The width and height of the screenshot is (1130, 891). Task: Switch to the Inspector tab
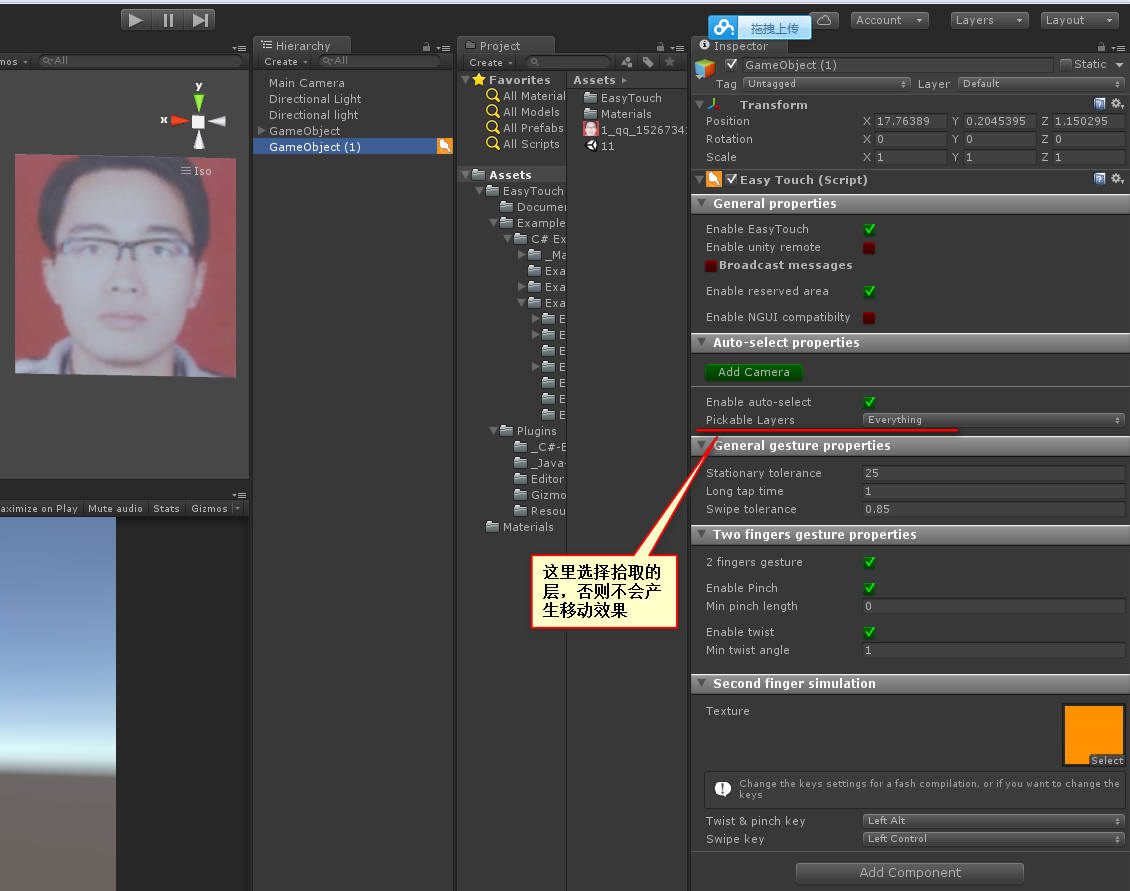(740, 45)
